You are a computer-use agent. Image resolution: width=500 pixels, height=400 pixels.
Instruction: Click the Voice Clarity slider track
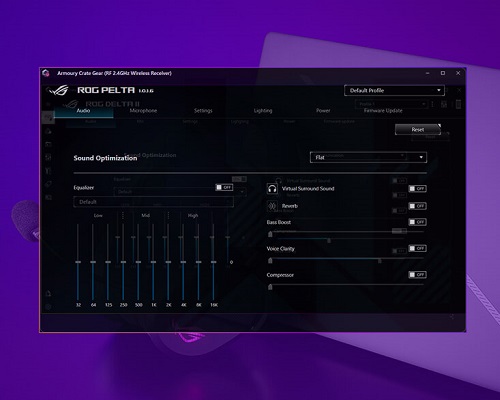tap(347, 258)
